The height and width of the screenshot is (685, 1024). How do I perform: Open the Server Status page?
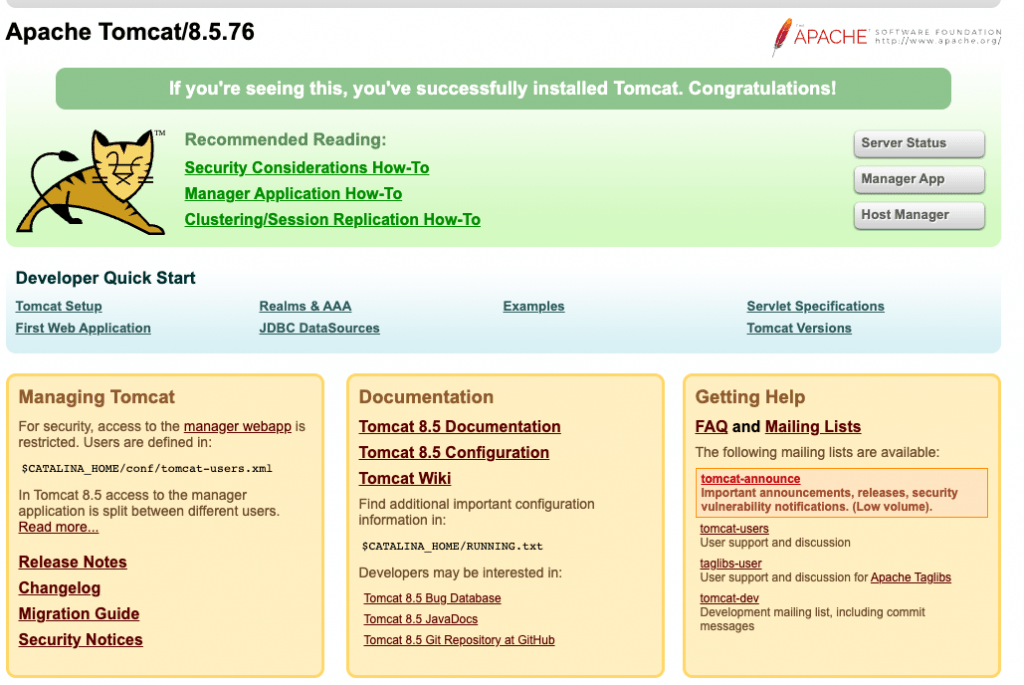919,144
